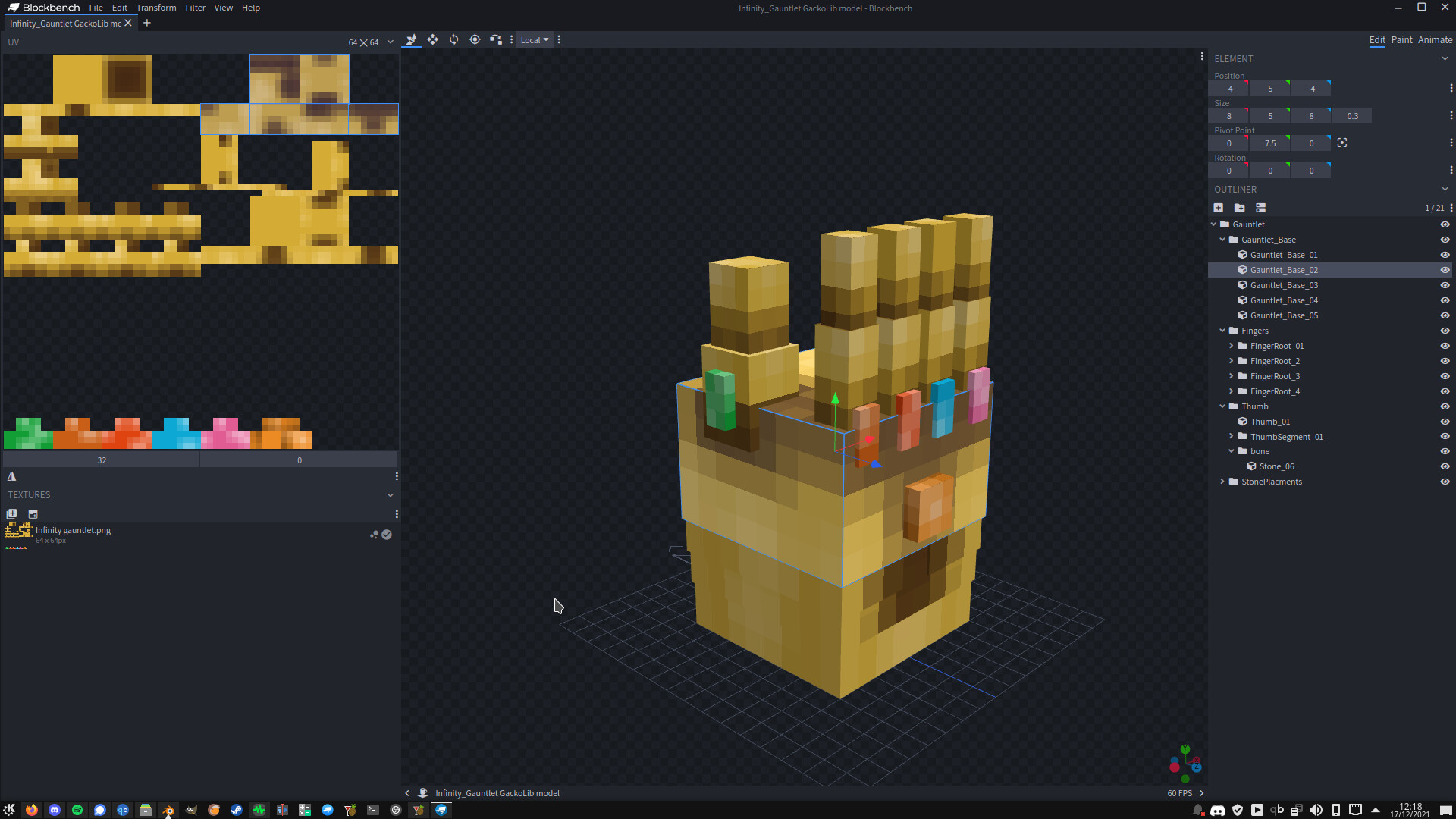Viewport: 1456px width, 819px height.
Task: Toggle visibility of StonePlacments group
Action: (x=1445, y=482)
